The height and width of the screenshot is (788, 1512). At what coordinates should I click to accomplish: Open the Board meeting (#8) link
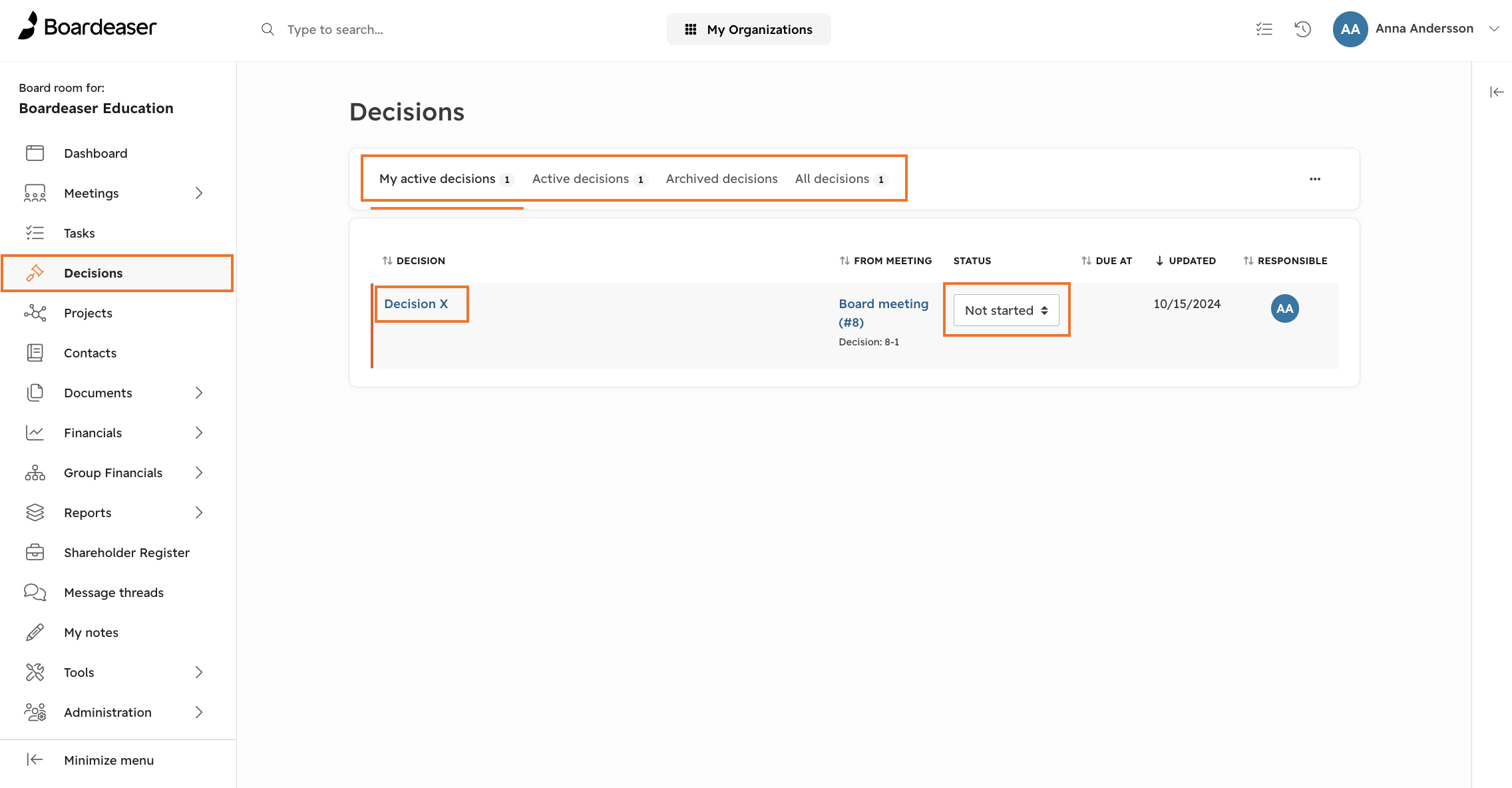click(883, 313)
